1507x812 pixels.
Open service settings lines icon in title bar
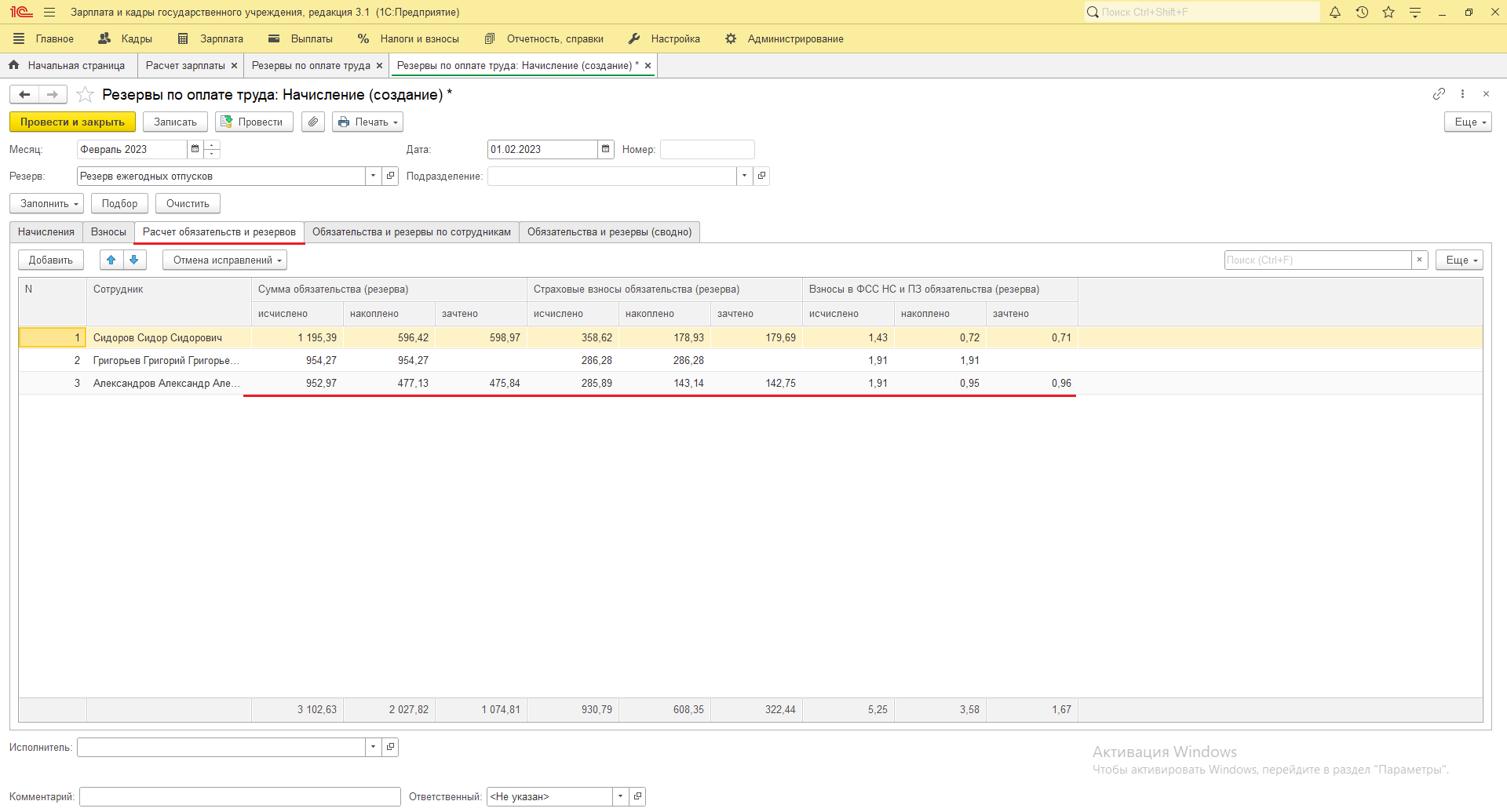point(1415,13)
